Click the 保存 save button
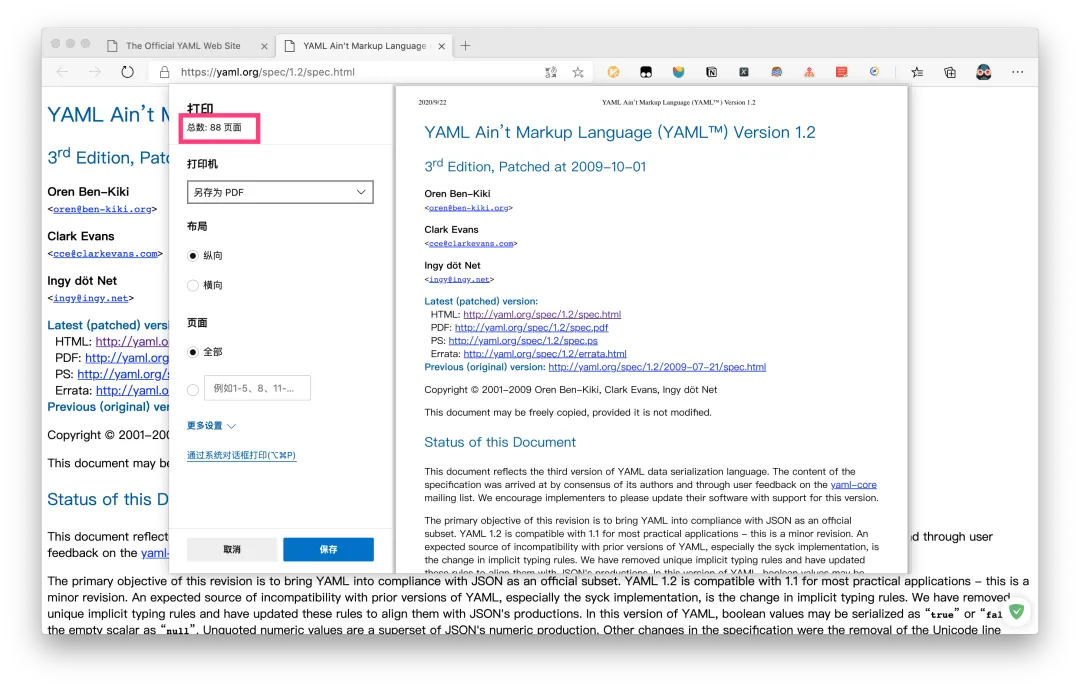 329,549
